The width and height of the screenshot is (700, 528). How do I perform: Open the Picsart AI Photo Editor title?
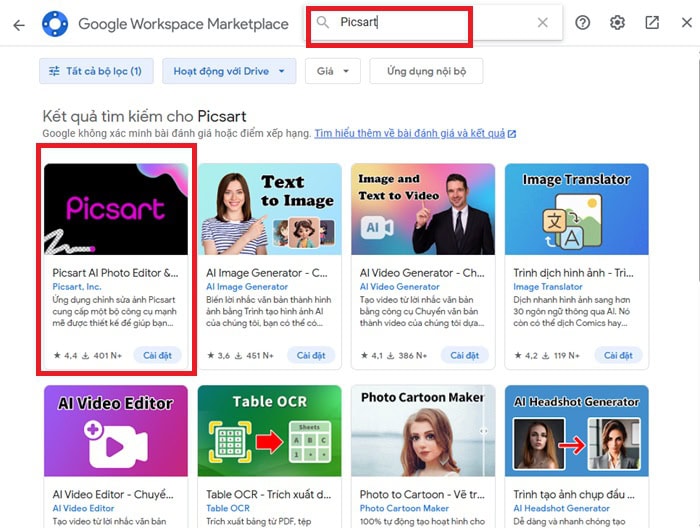coord(115,273)
